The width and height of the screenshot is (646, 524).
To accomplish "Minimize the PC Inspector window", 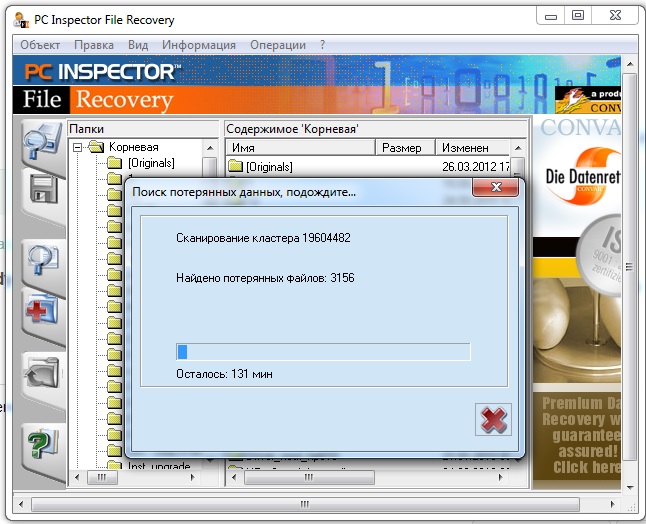I will pos(550,16).
